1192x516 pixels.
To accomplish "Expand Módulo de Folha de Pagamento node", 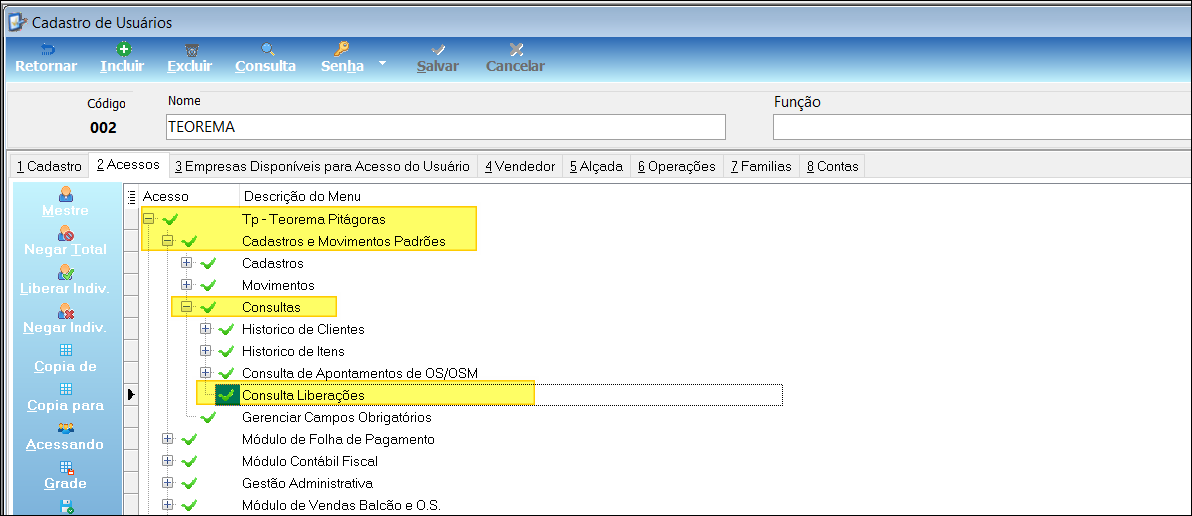I will [168, 439].
